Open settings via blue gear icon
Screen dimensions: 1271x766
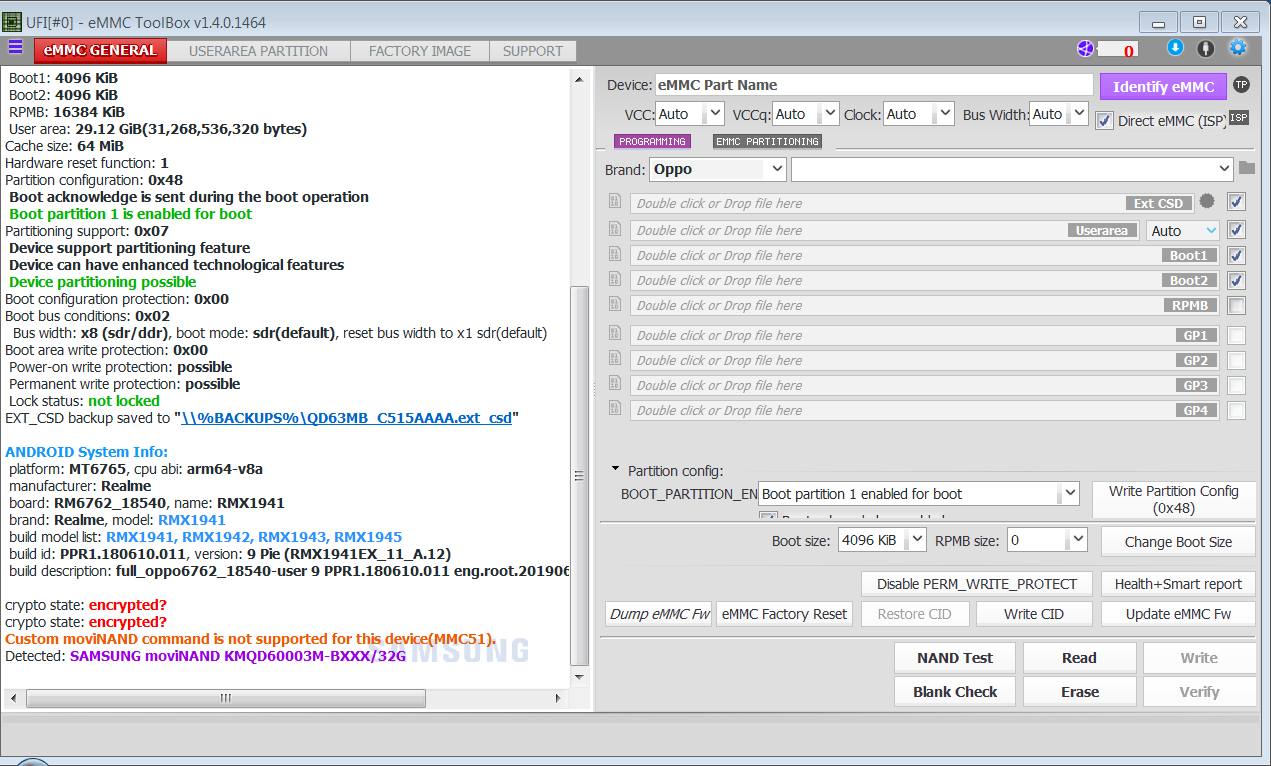[1238, 48]
